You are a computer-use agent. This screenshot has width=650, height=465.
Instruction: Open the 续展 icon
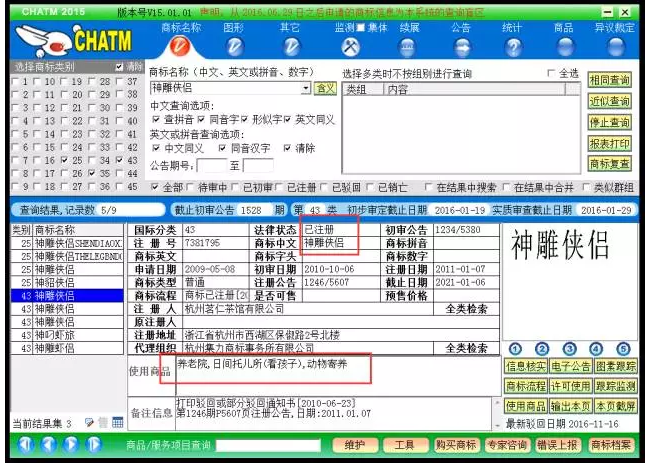pyautogui.click(x=407, y=47)
